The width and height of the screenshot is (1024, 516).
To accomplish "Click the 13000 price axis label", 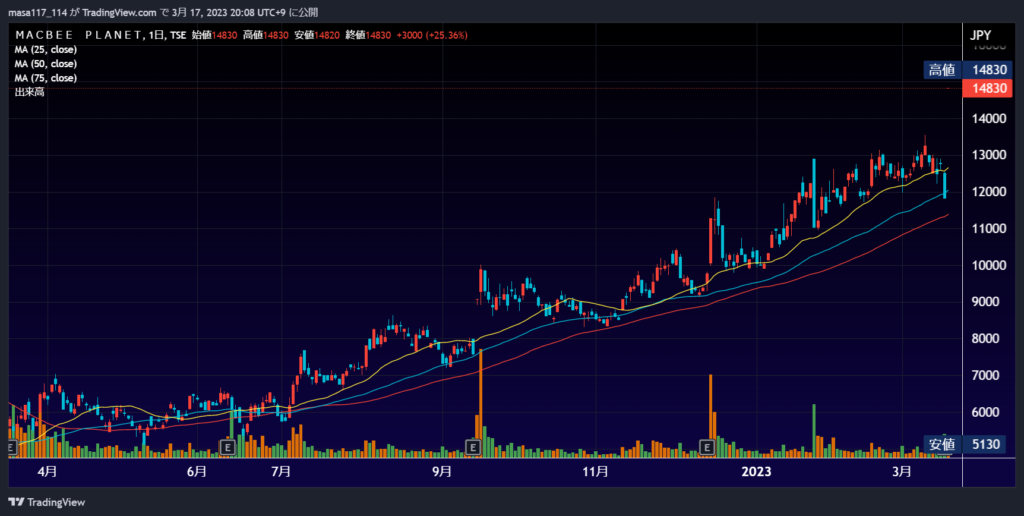I will click(x=989, y=155).
